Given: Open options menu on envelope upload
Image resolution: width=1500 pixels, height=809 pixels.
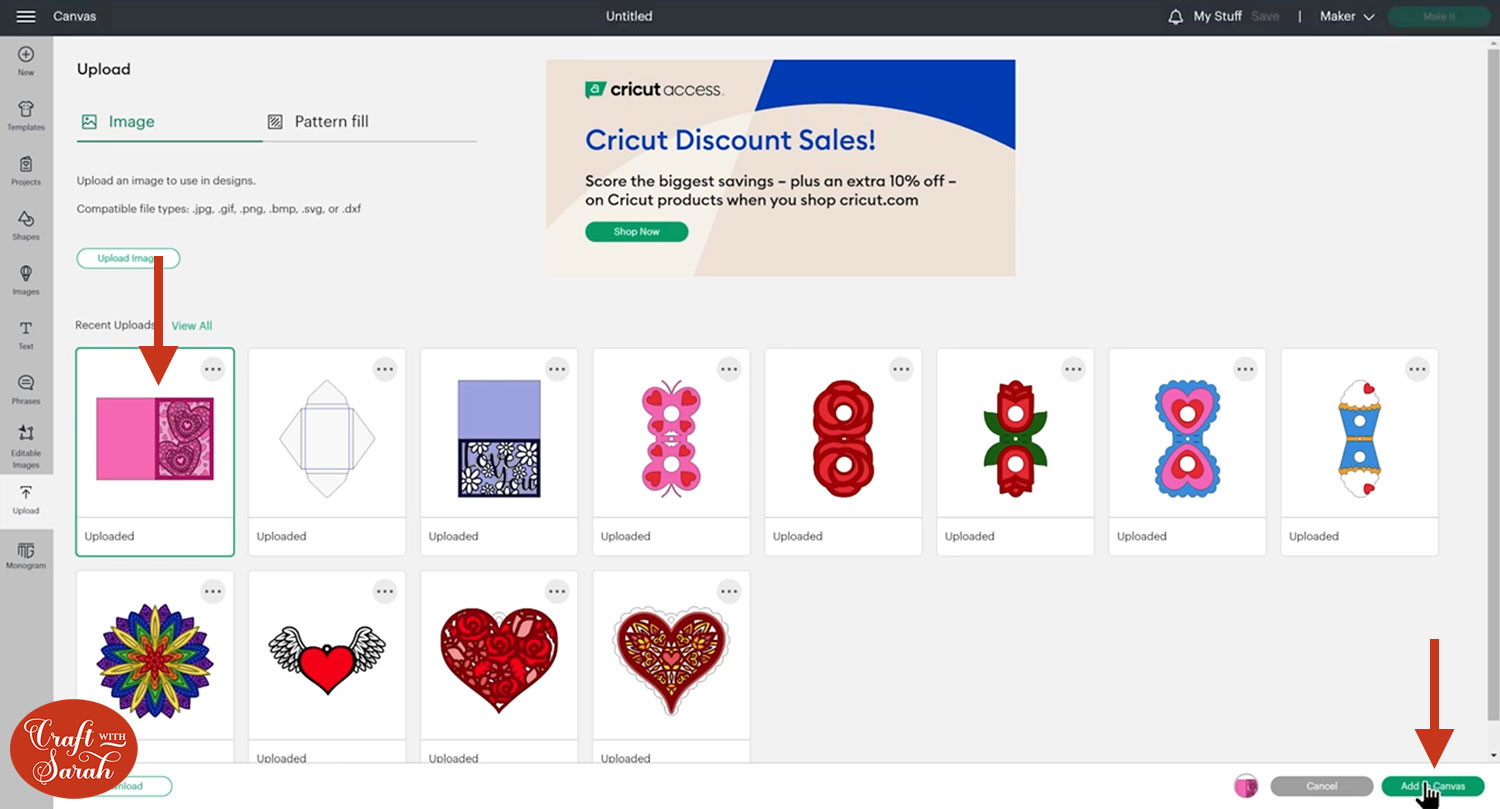Looking at the screenshot, I should tap(385, 369).
